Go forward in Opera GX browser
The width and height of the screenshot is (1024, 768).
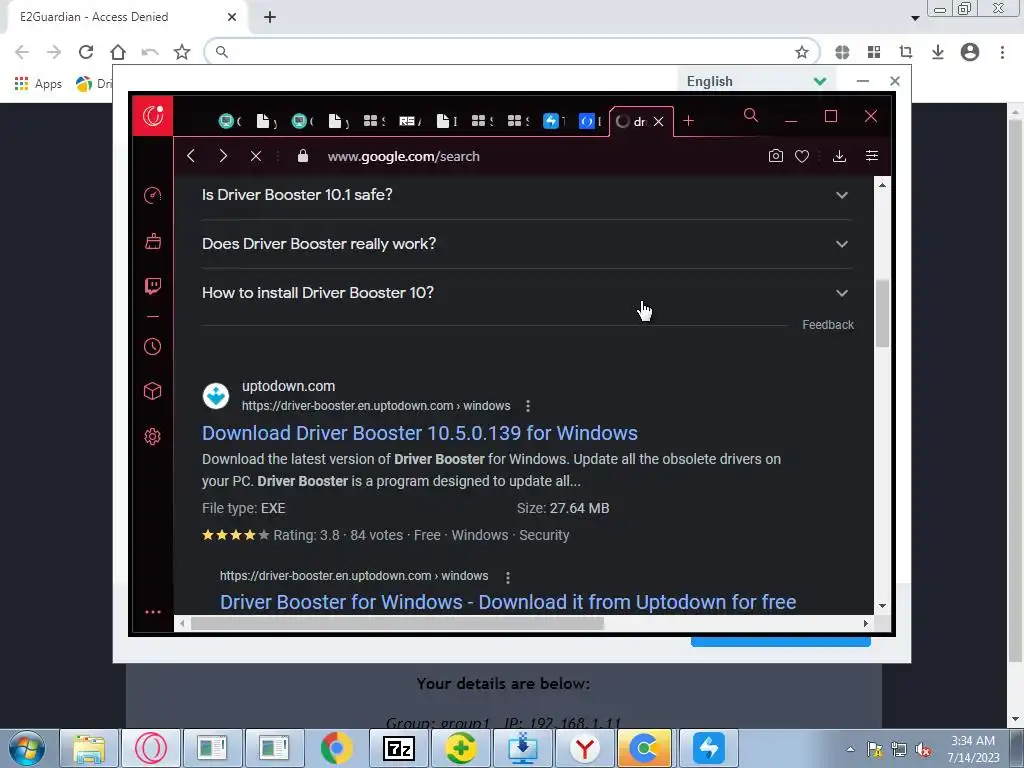click(223, 156)
